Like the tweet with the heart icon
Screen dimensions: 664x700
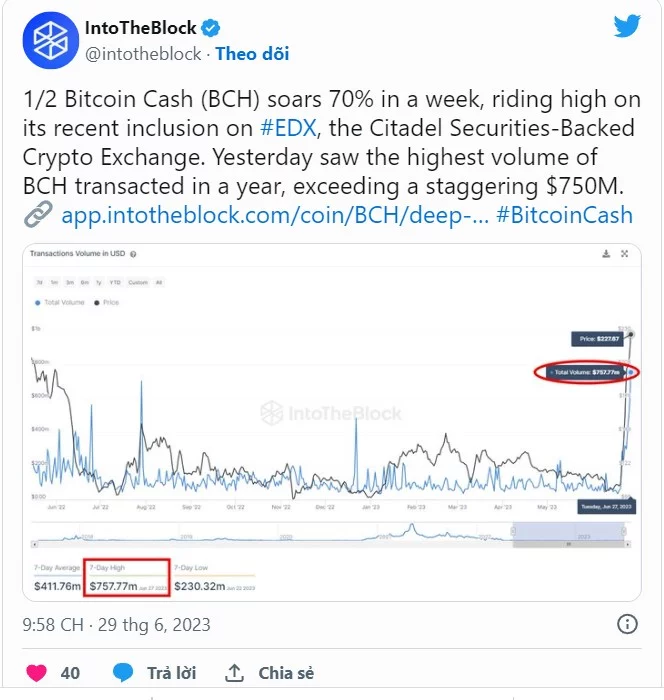click(x=37, y=673)
